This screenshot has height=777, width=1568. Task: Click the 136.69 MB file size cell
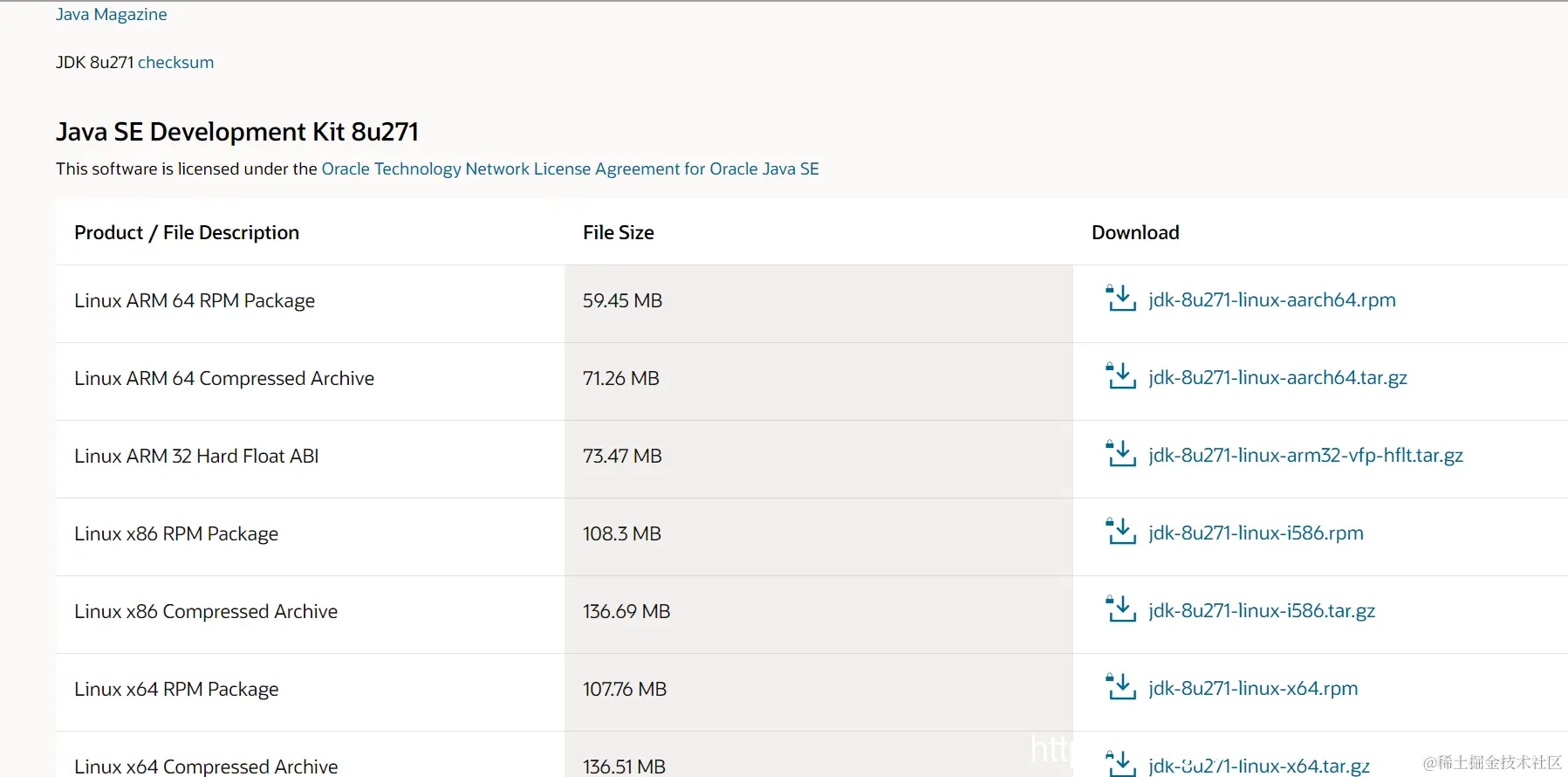(x=818, y=615)
